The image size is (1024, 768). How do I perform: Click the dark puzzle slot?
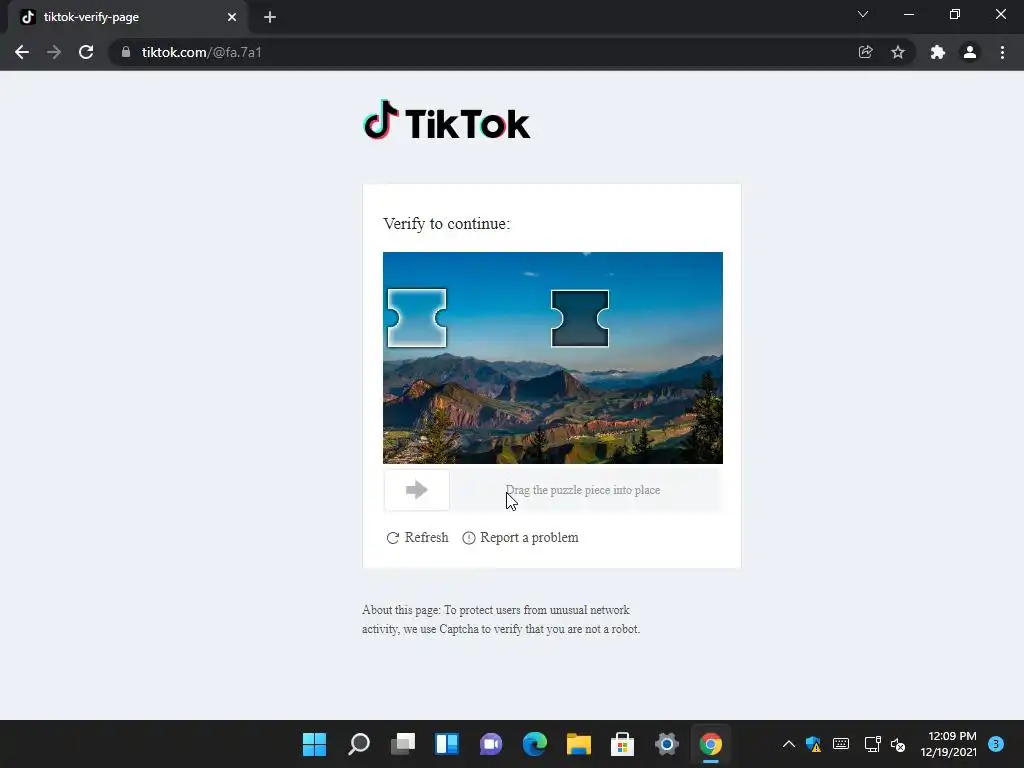580,319
